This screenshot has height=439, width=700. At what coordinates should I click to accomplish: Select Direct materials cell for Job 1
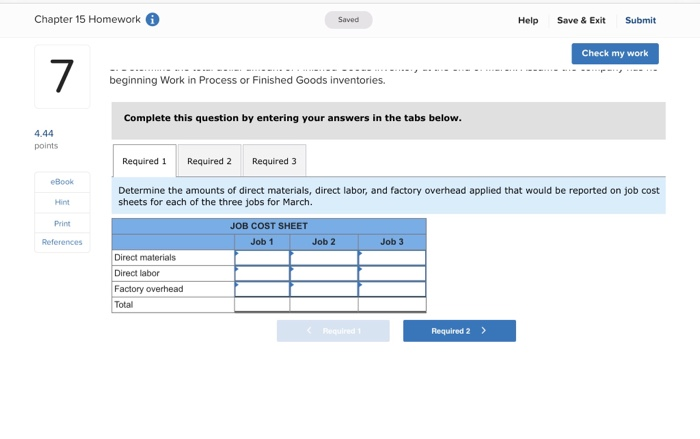tap(262, 258)
